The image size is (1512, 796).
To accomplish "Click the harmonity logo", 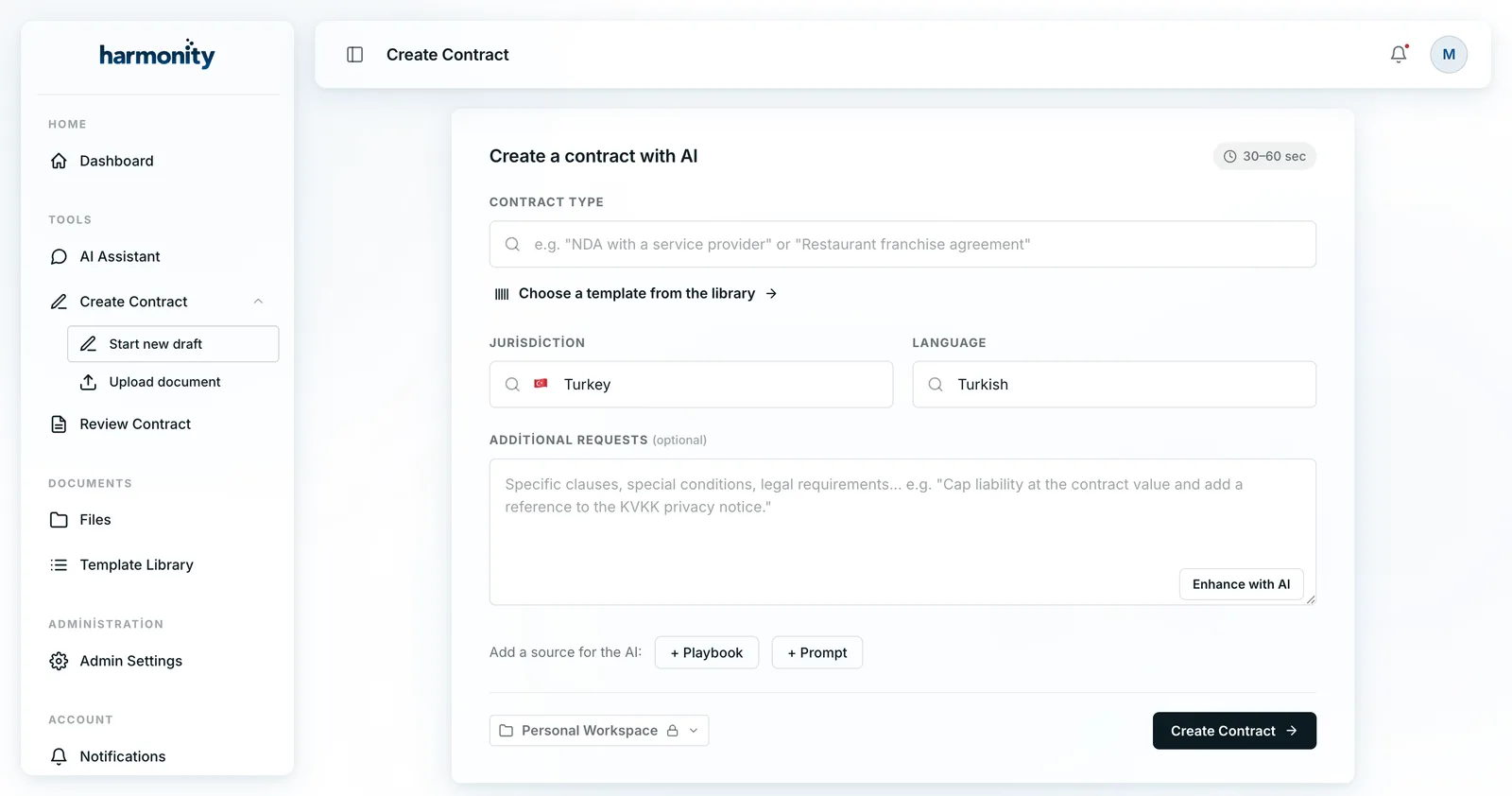I will click(x=157, y=54).
